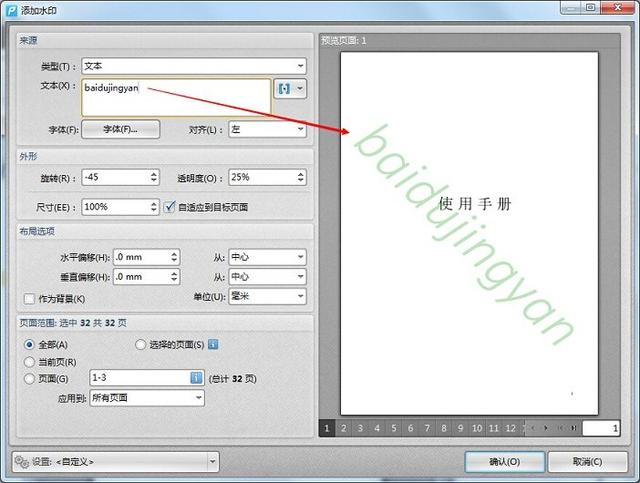Click the next page arrow in preview navigation
Image resolution: width=640 pixels, height=483 pixels.
(x=546, y=428)
